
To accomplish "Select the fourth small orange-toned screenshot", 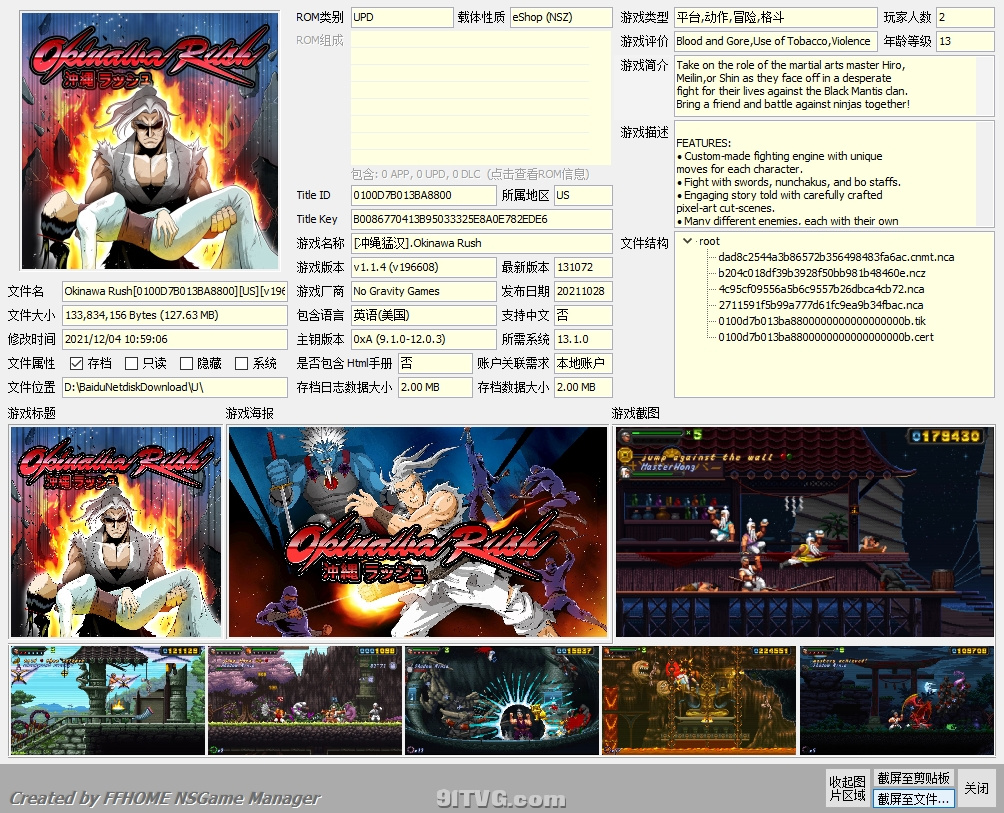I will [x=699, y=700].
